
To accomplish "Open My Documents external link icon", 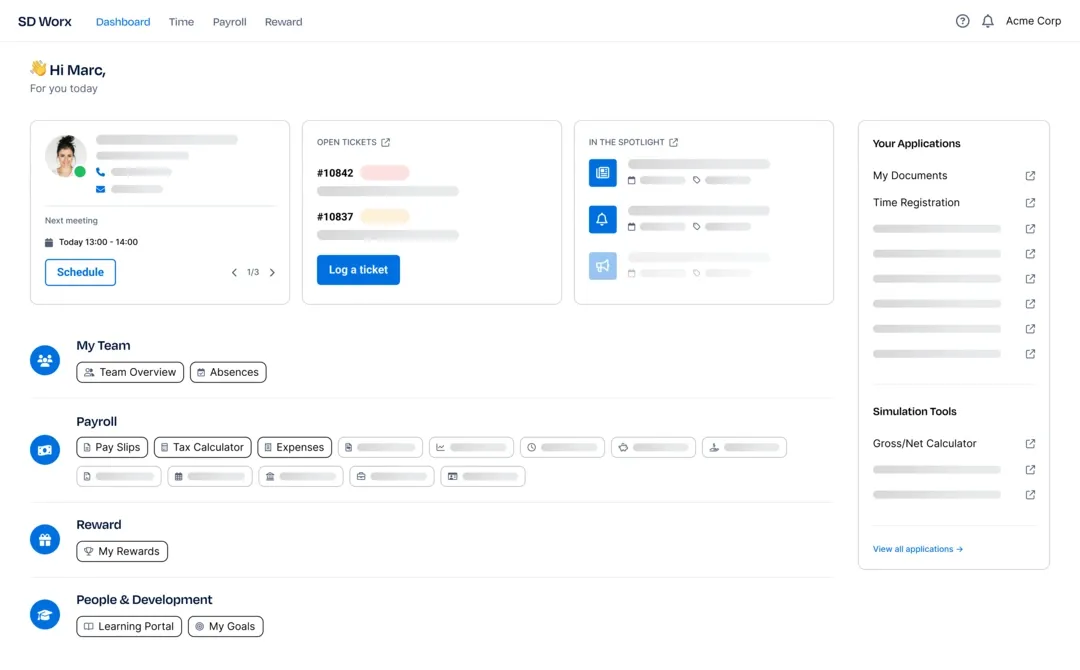I will click(x=1030, y=176).
